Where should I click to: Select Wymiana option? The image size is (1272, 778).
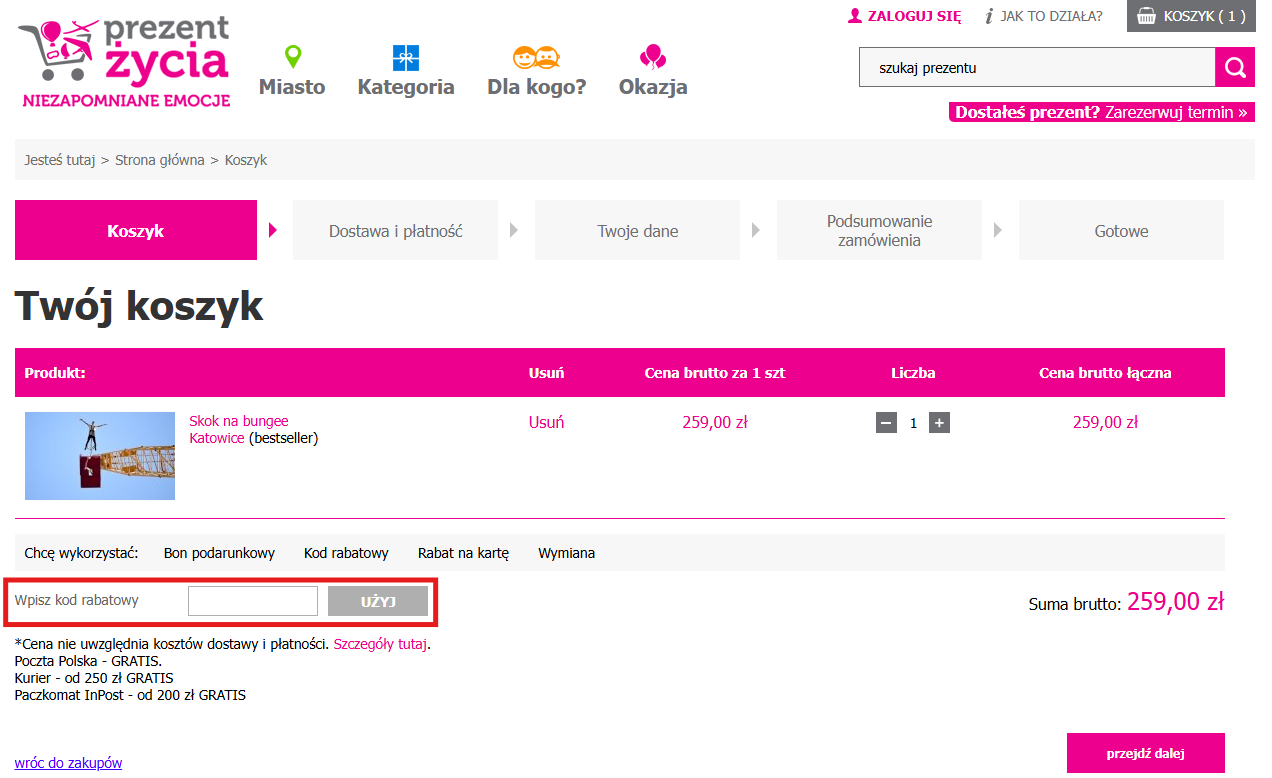[566, 553]
